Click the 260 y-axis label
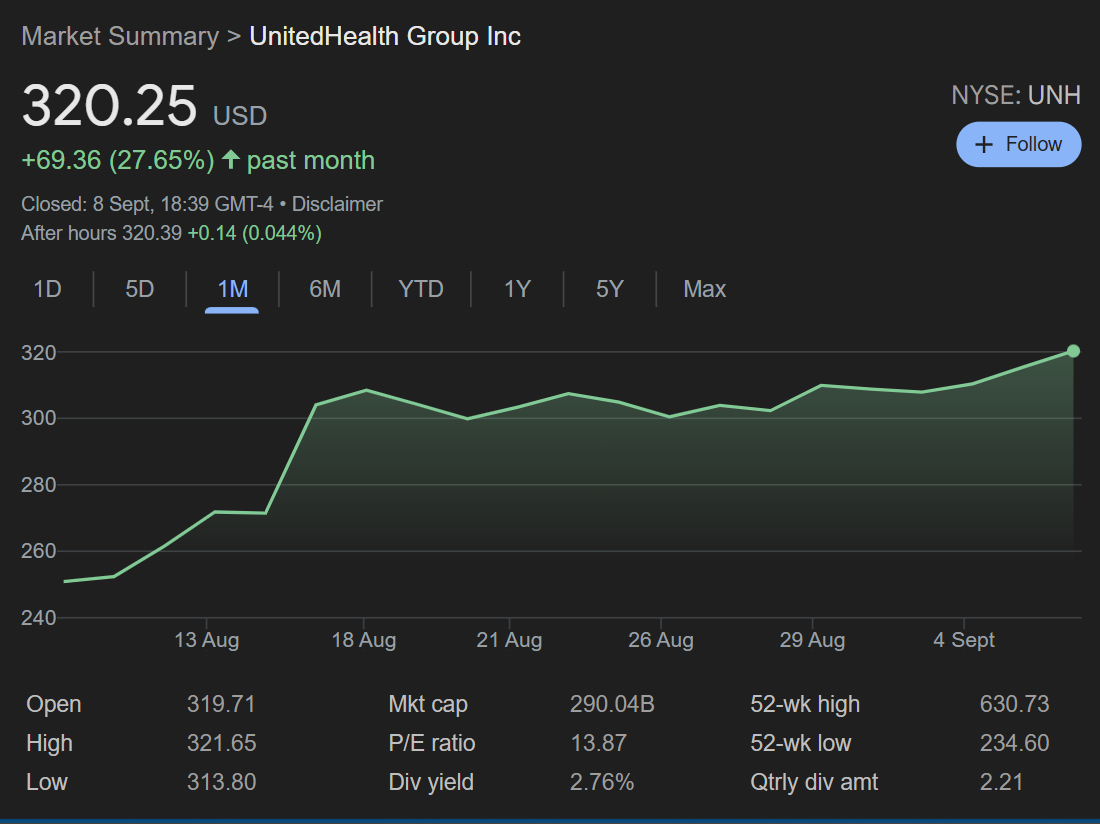1100x824 pixels. 39,551
